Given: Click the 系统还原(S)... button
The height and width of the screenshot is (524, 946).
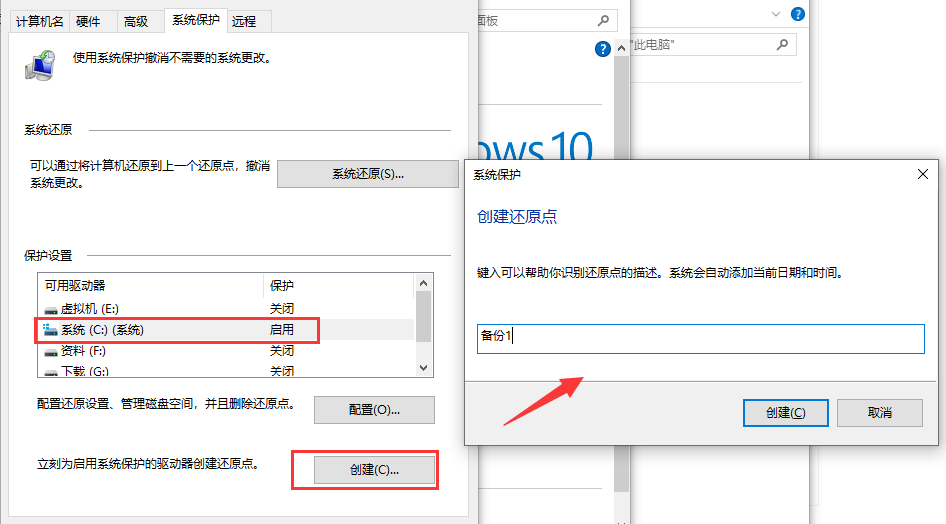Looking at the screenshot, I should coord(368,174).
